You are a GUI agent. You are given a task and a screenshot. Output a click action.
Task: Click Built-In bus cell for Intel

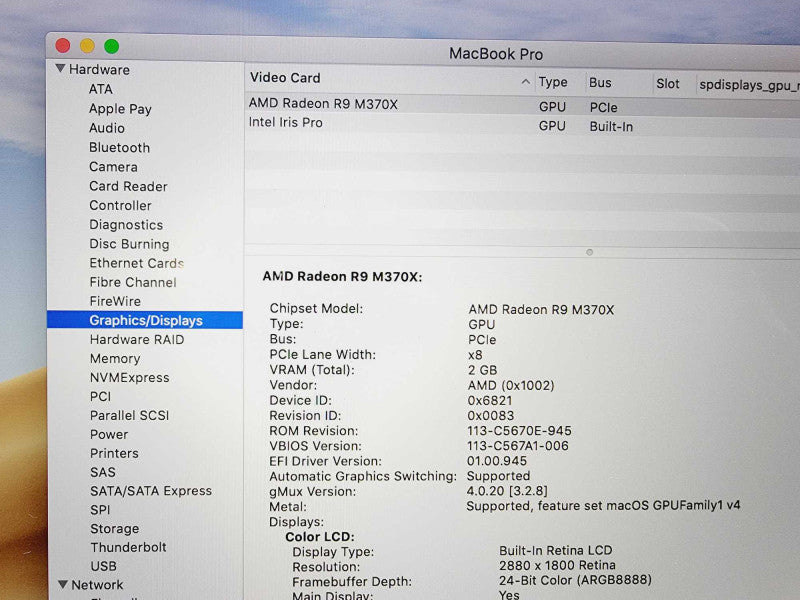pyautogui.click(x=611, y=127)
